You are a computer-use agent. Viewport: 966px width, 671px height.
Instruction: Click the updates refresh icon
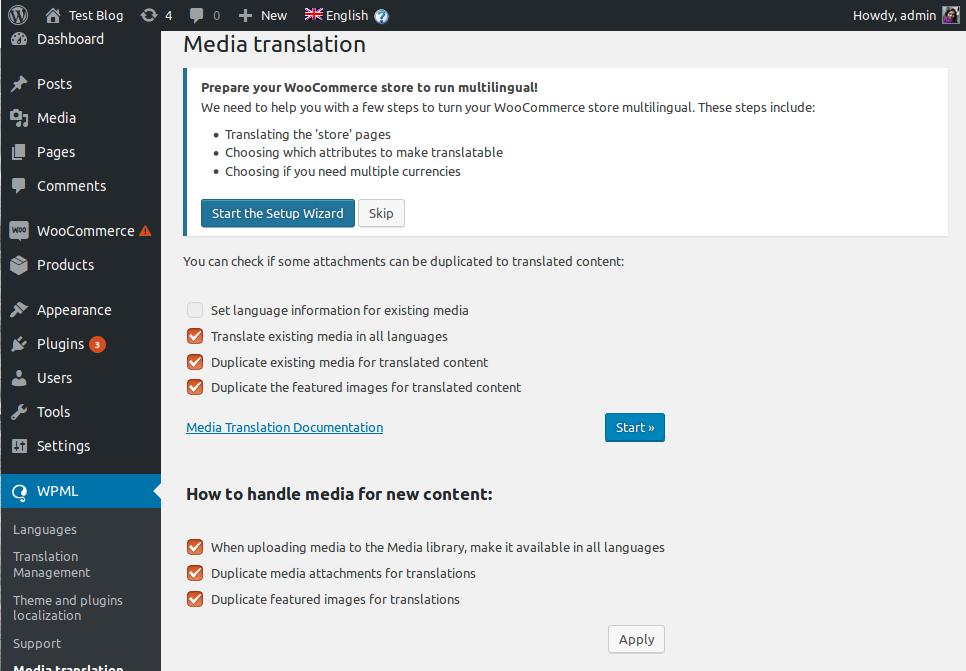click(x=149, y=15)
